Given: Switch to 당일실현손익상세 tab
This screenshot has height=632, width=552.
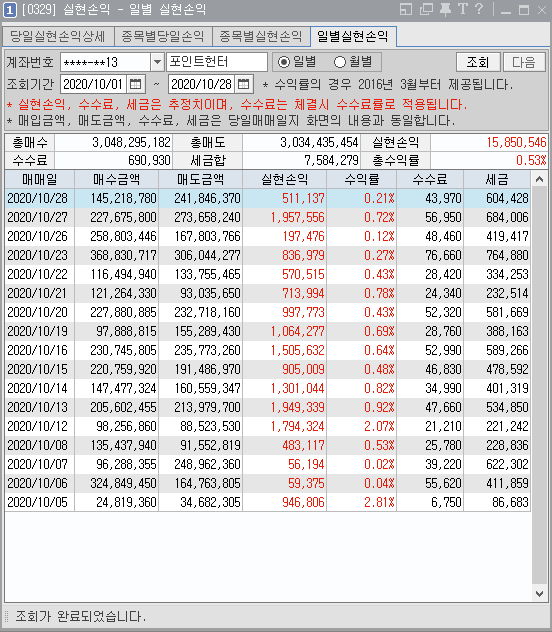Looking at the screenshot, I should tap(58, 36).
